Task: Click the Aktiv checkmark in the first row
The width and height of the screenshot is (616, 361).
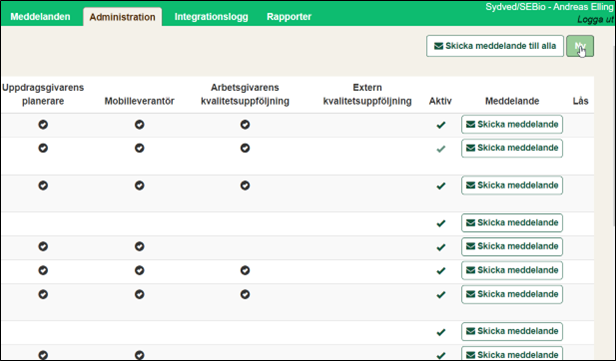Action: tap(441, 125)
